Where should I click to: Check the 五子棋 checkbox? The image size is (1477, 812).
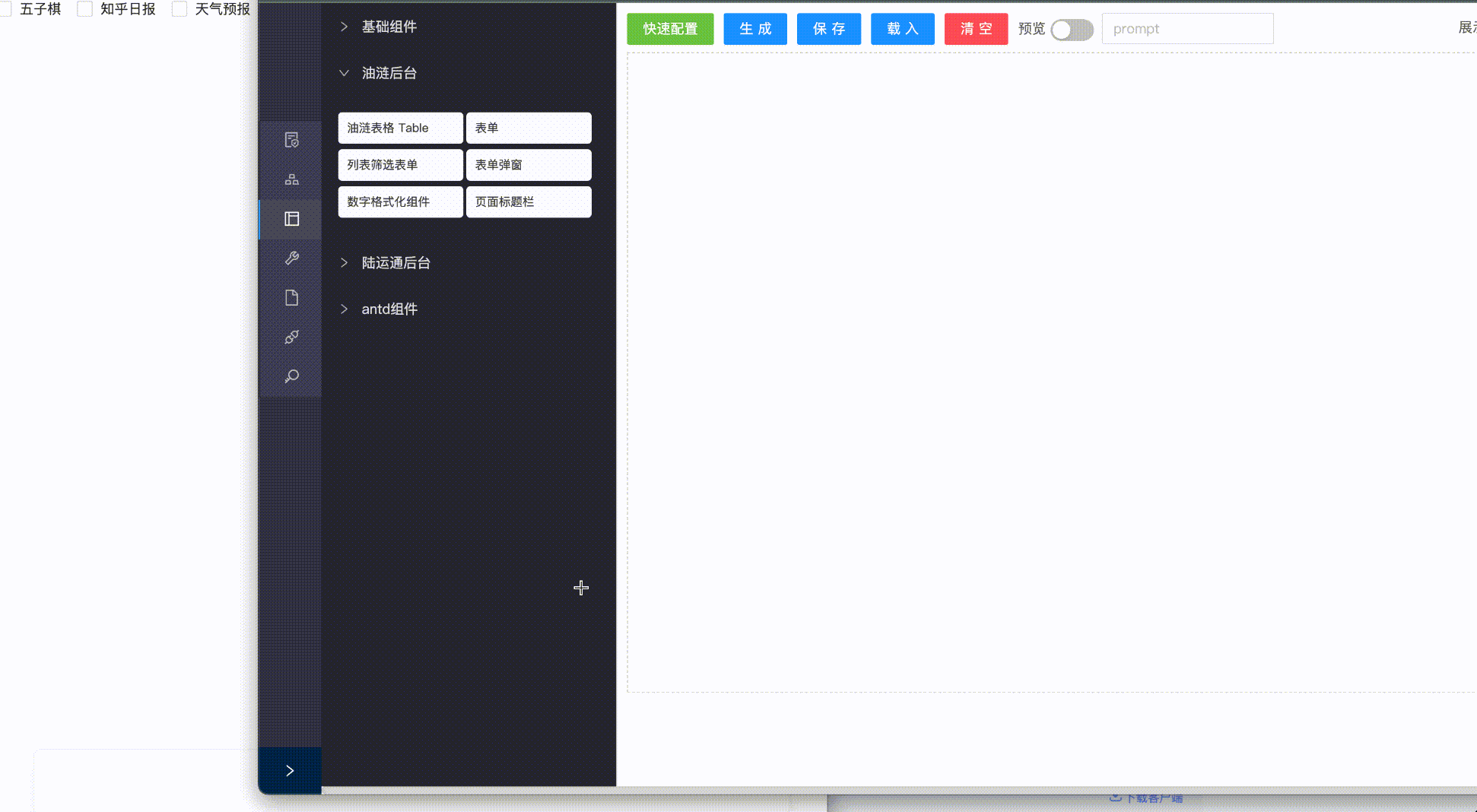(7, 8)
